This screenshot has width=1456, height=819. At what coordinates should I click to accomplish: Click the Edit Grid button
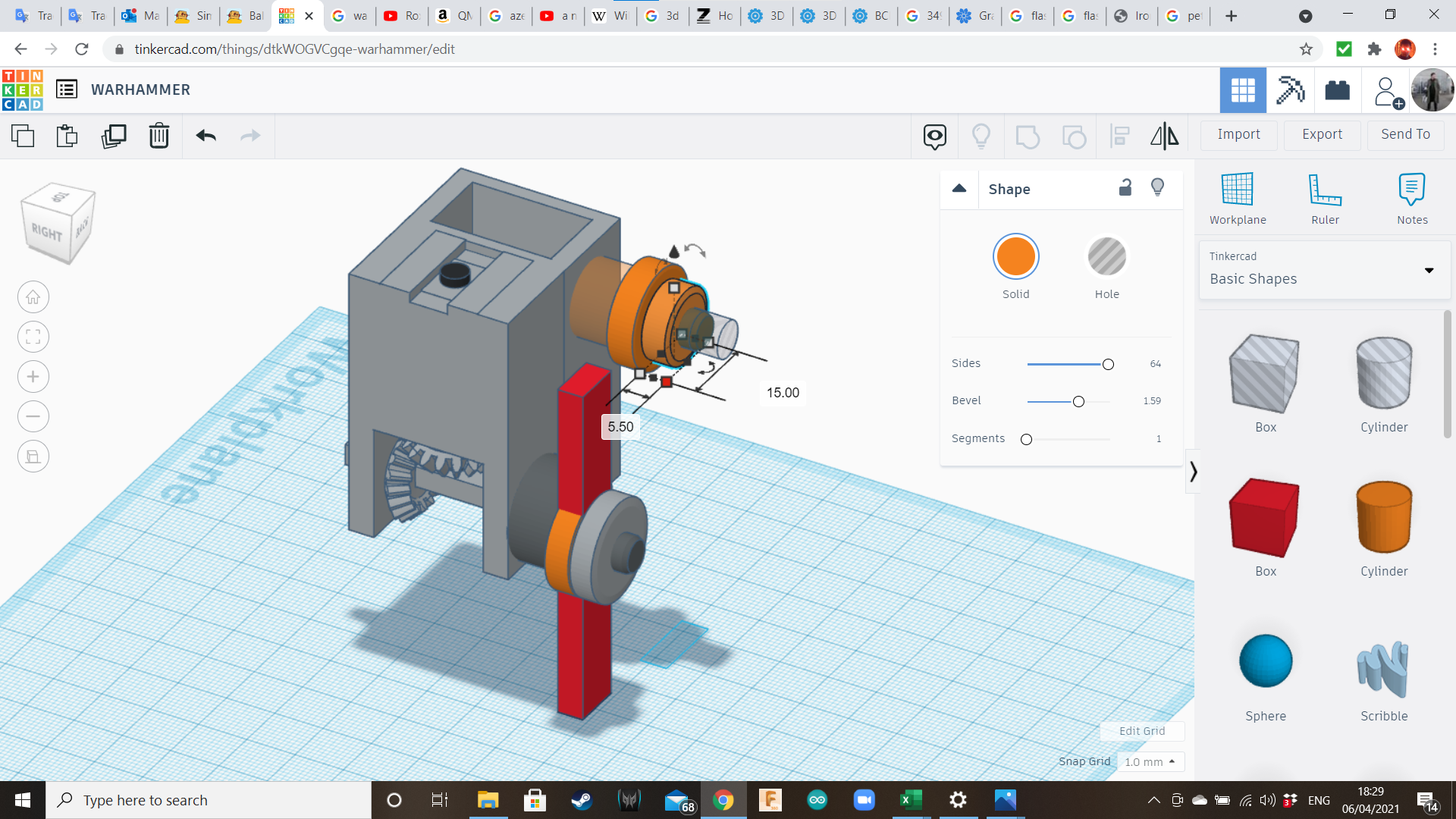[x=1141, y=731]
